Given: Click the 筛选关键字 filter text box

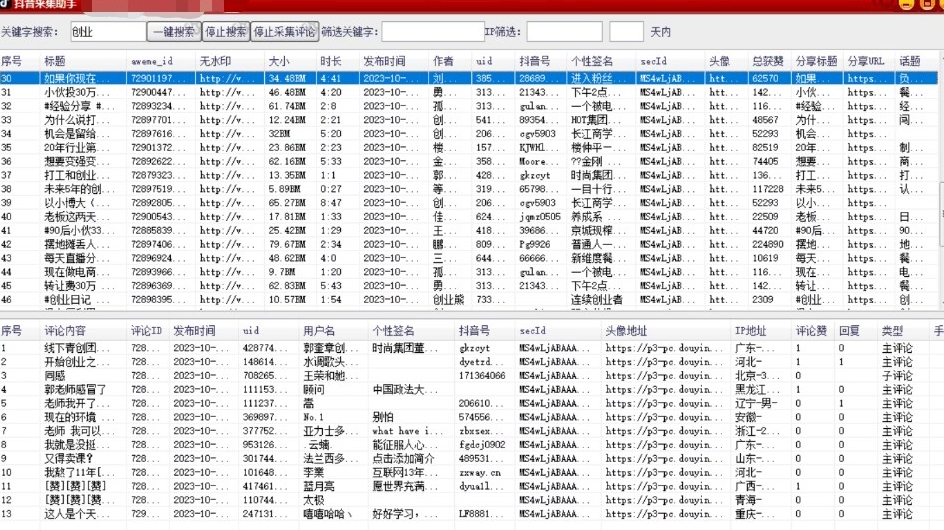Looking at the screenshot, I should (x=431, y=32).
